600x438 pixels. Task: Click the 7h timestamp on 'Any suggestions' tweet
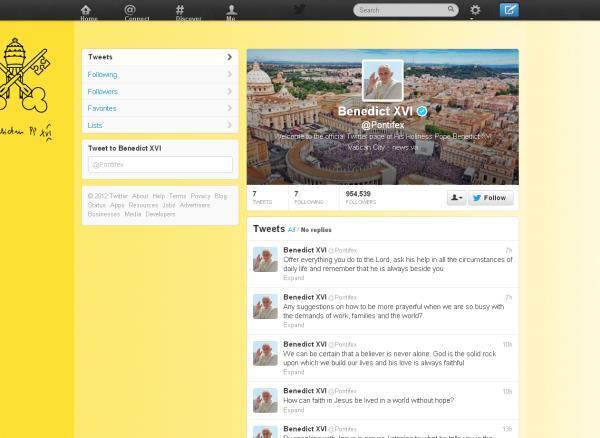(509, 298)
